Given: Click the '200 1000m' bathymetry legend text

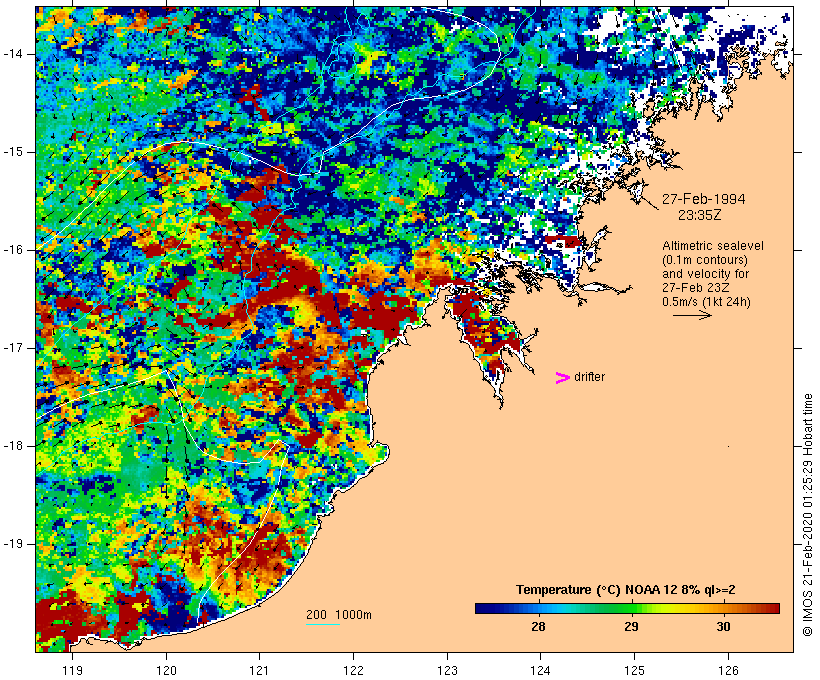Looking at the screenshot, I should (339, 615).
